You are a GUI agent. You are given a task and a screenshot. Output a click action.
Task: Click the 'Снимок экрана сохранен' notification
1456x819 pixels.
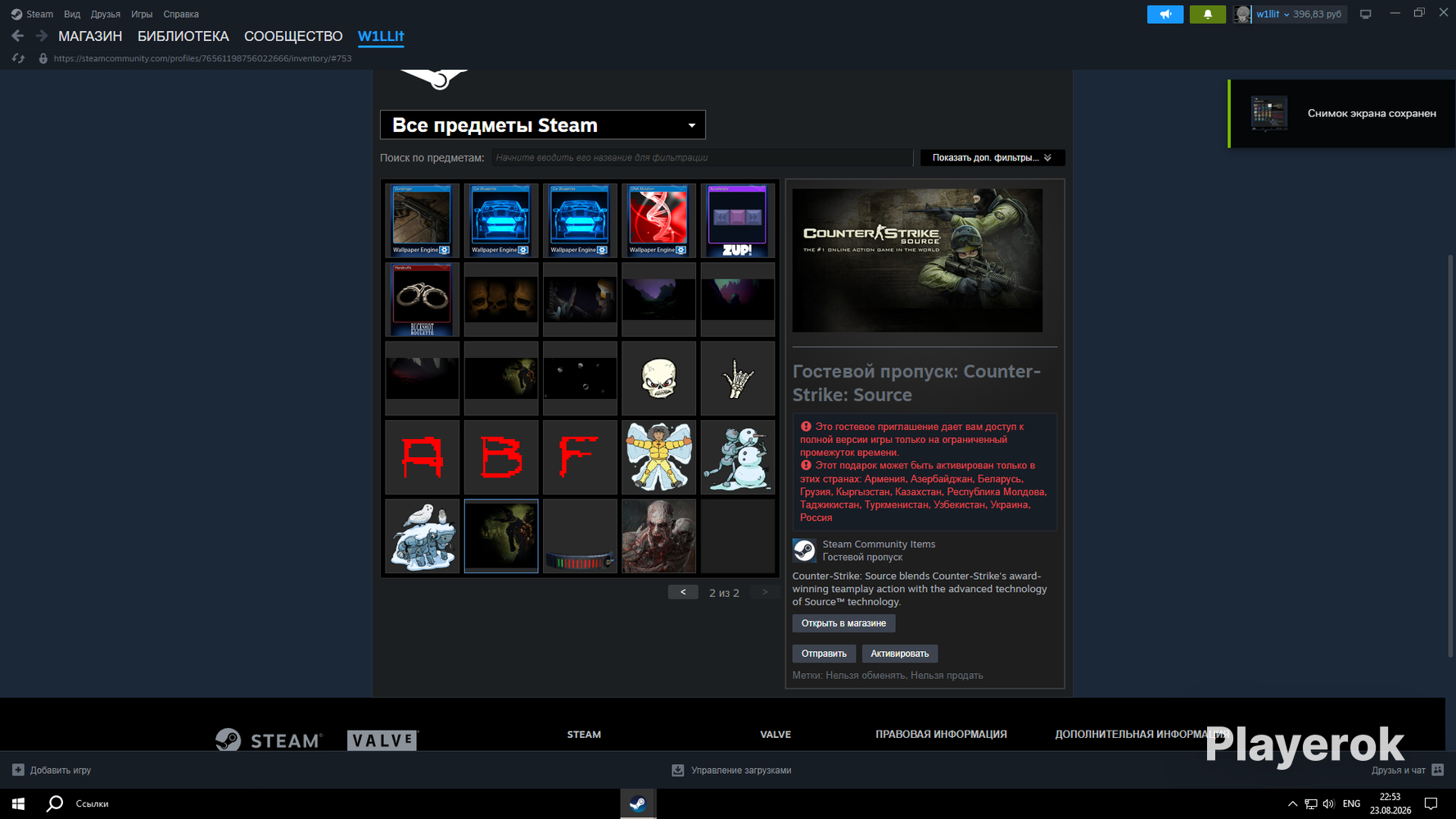(x=1342, y=114)
